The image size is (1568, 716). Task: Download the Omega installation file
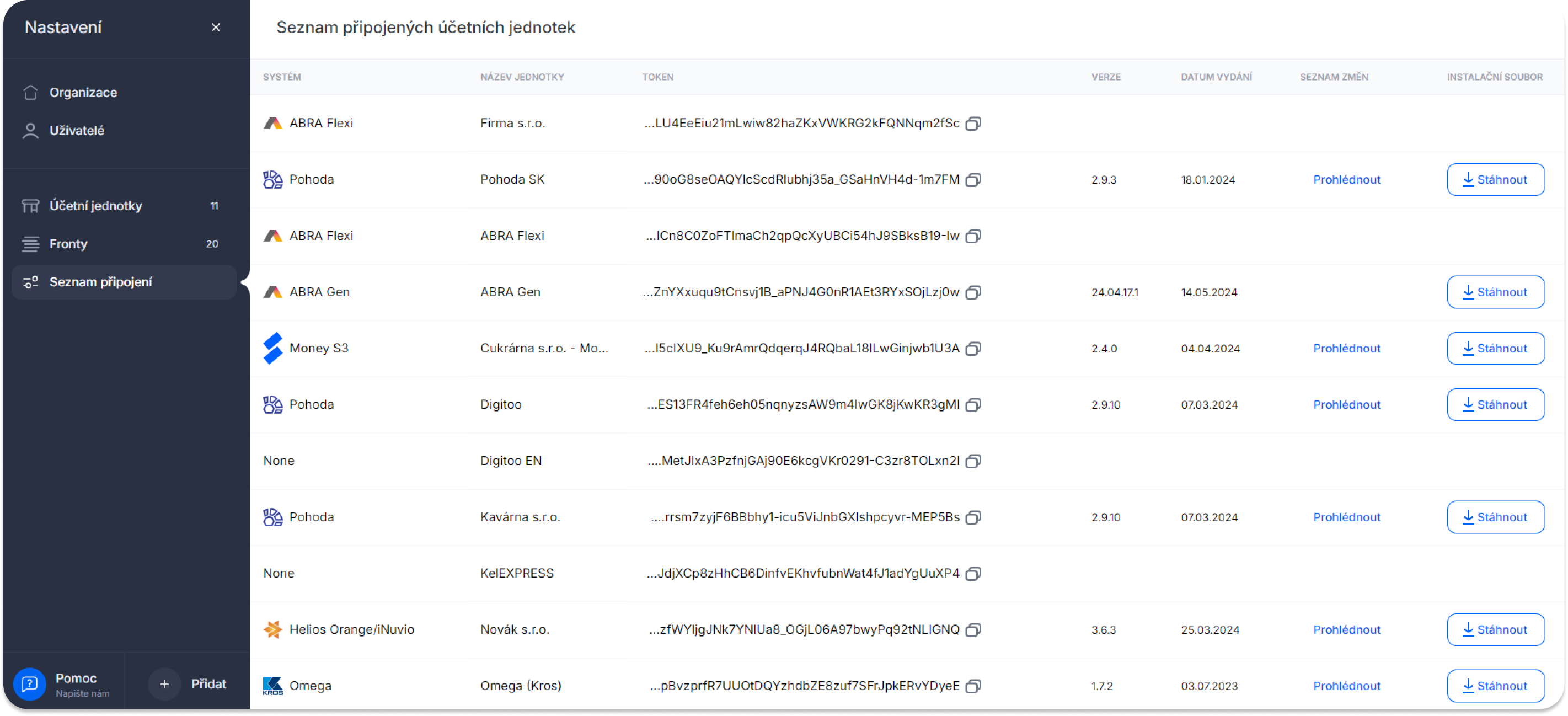[x=1495, y=686]
